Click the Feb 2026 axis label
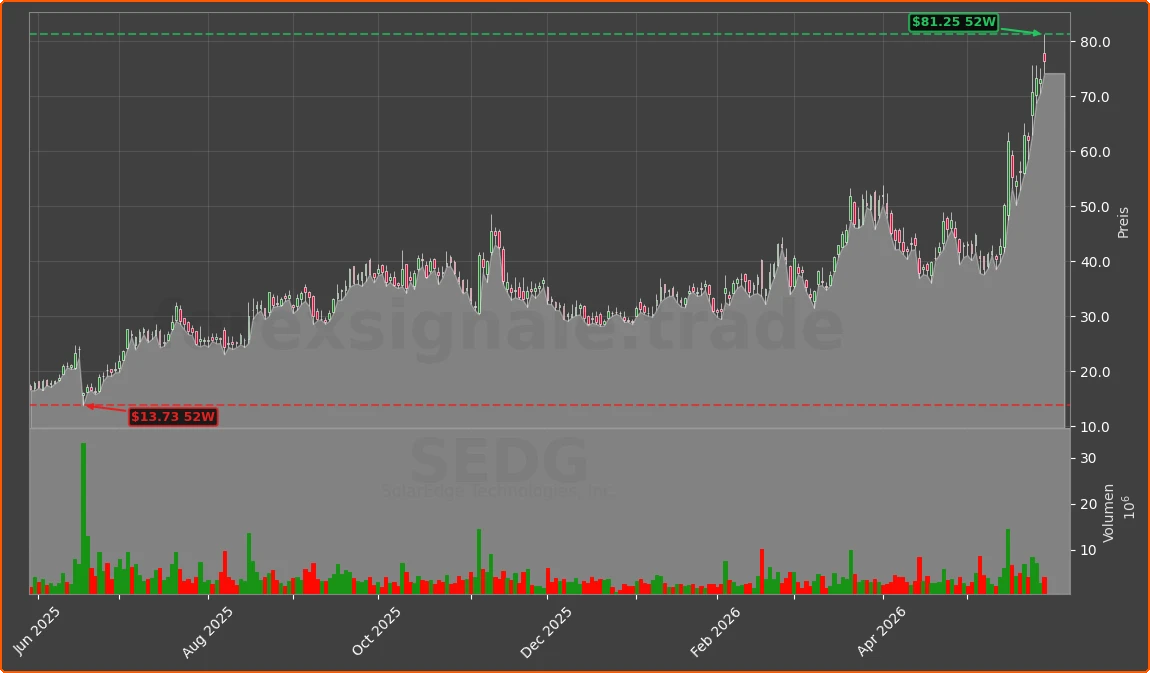The image size is (1150, 673). pyautogui.click(x=717, y=631)
